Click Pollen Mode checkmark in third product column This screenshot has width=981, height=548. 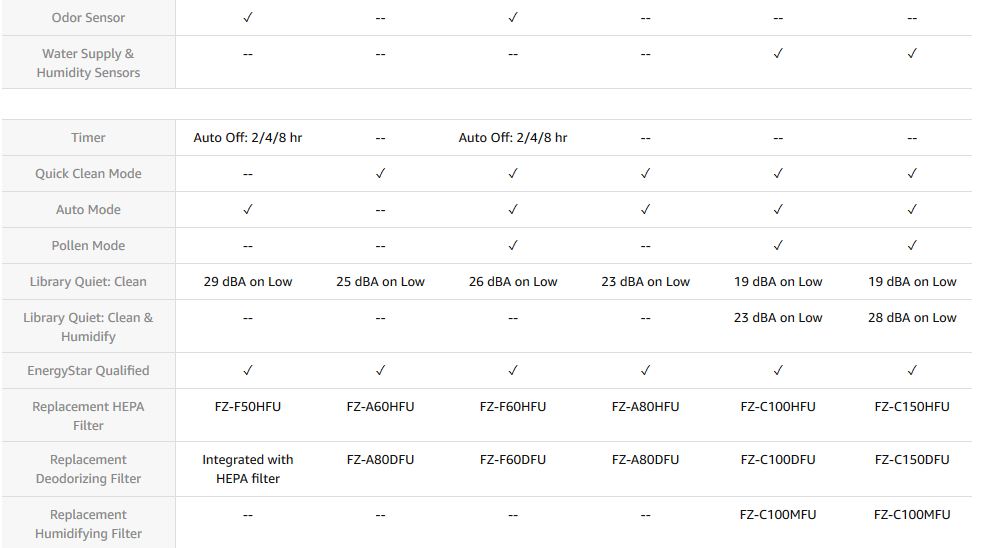[513, 246]
